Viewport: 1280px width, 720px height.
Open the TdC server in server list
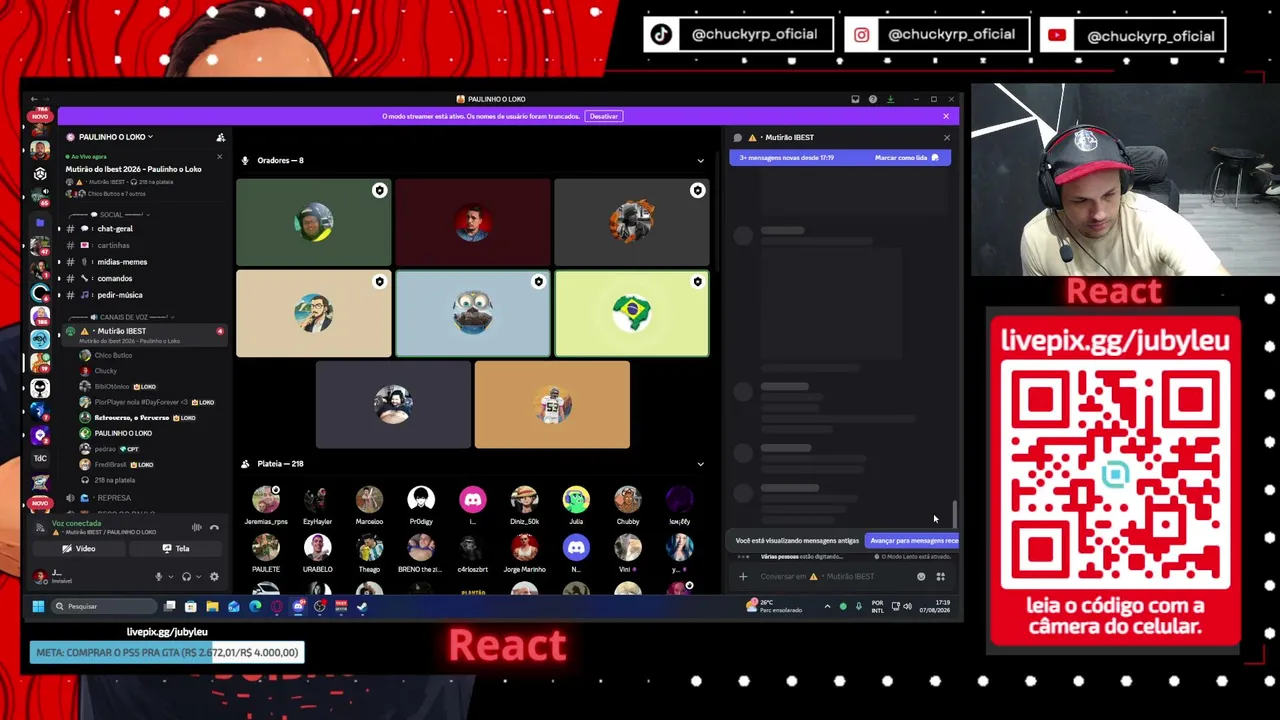40,458
